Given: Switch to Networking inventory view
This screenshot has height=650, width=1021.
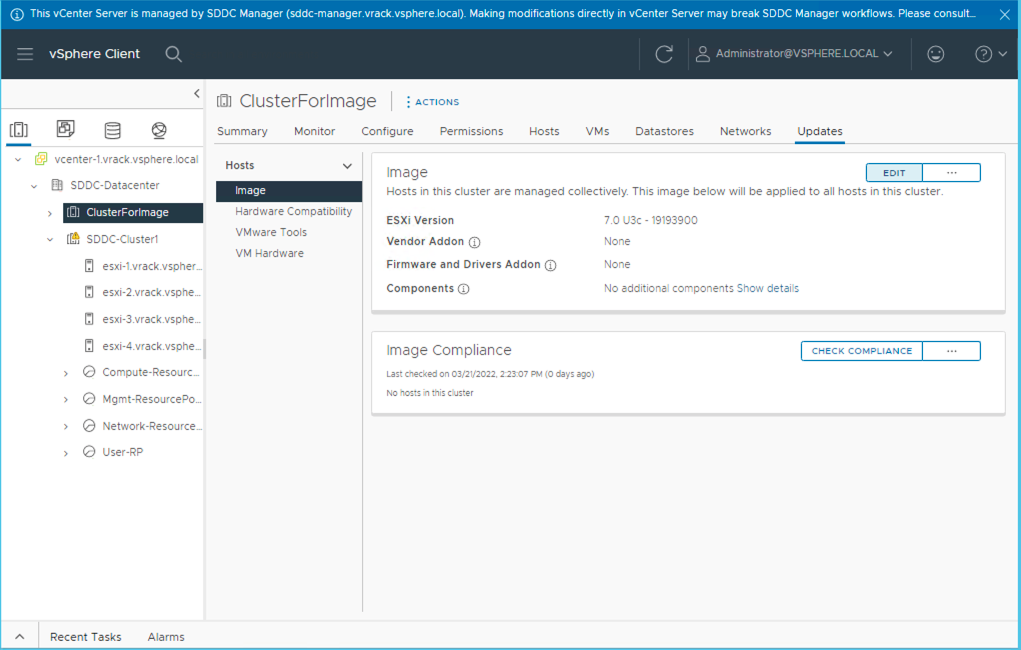Looking at the screenshot, I should click(159, 130).
